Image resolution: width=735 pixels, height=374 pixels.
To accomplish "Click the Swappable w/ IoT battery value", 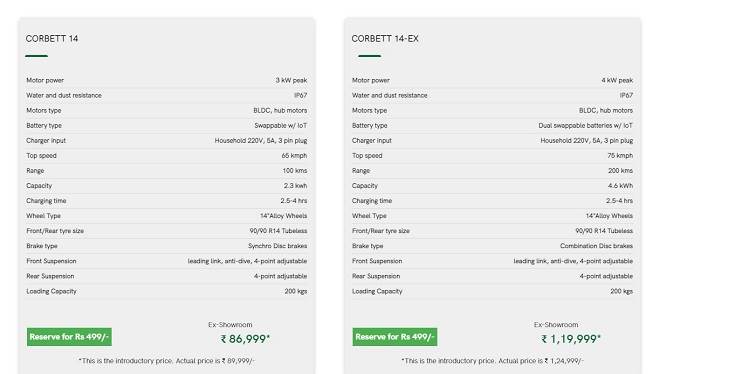I will coord(281,126).
